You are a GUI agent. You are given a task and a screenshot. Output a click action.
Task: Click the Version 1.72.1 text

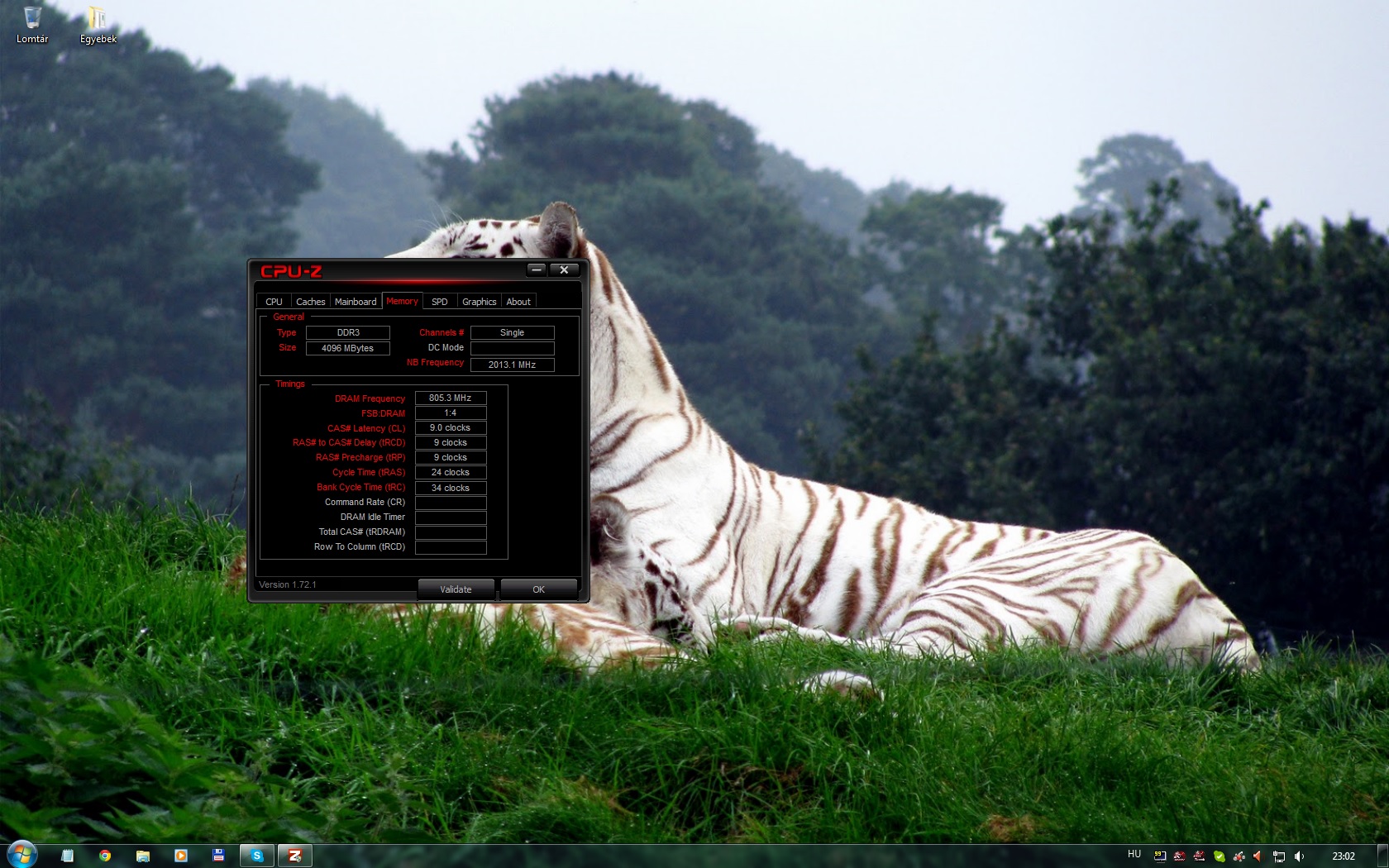pyautogui.click(x=288, y=584)
